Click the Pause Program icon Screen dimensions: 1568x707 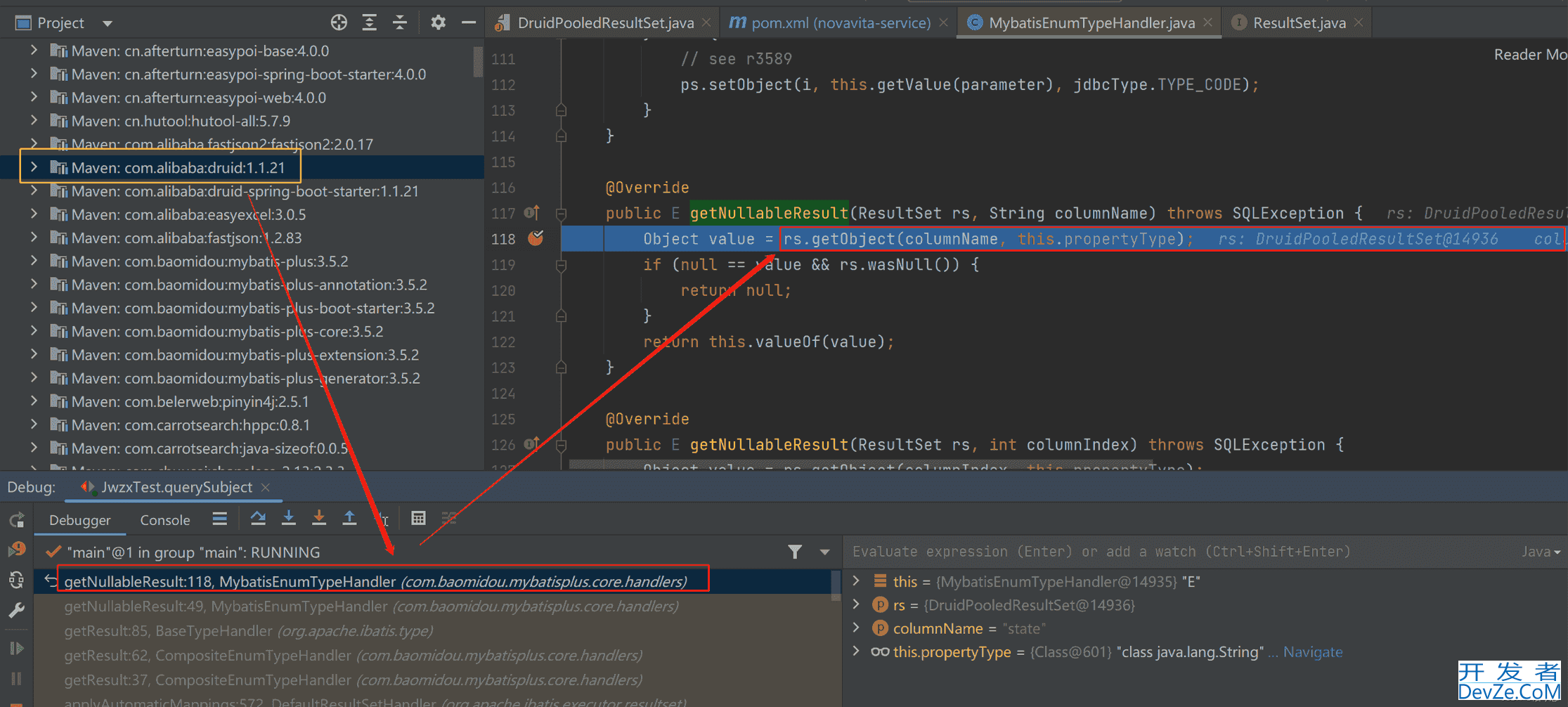click(17, 678)
